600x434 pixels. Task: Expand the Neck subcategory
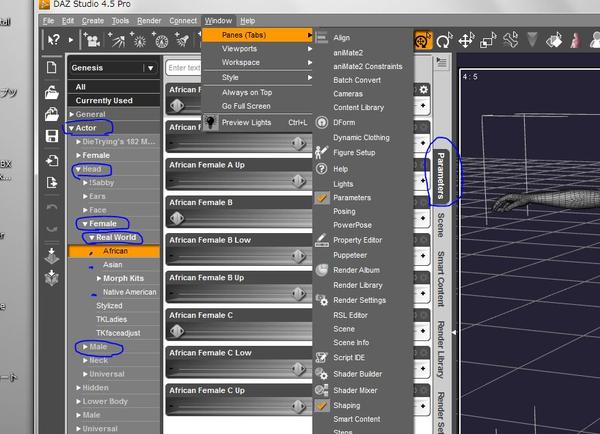(85, 361)
